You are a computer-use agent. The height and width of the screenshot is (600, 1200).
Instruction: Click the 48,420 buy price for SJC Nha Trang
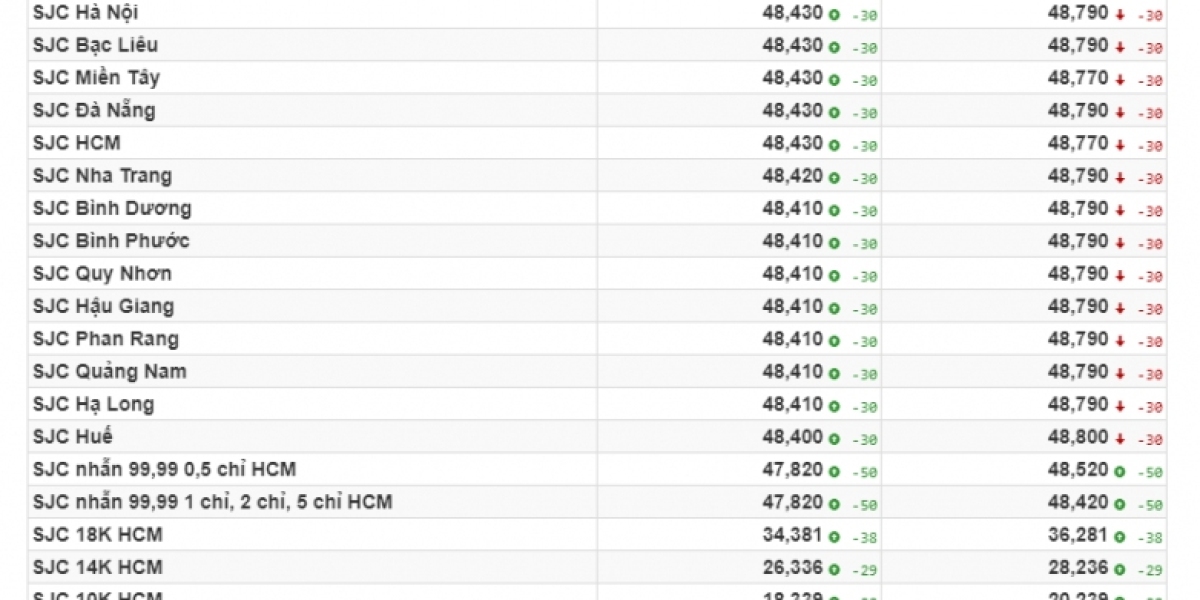[x=792, y=176]
